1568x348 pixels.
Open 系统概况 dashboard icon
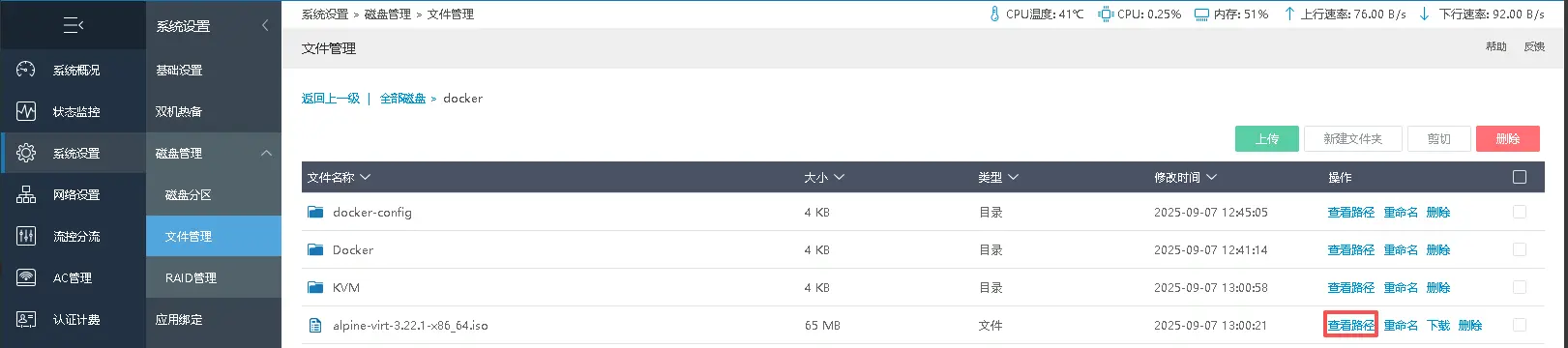pos(26,70)
